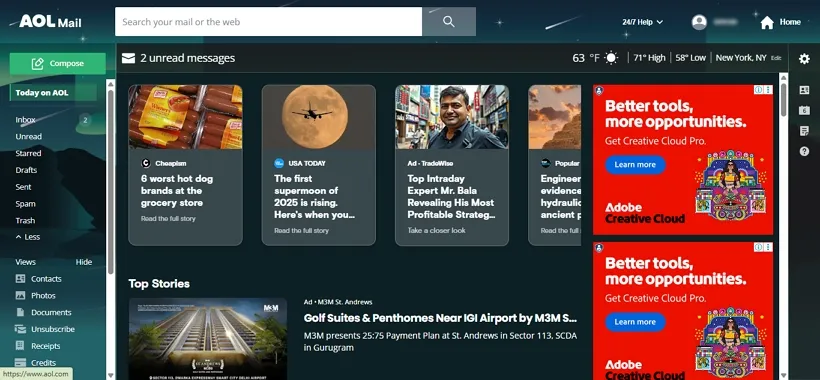Viewport: 820px width, 380px height.
Task: Open the contacts card icon in right rail
Action: pos(804,90)
